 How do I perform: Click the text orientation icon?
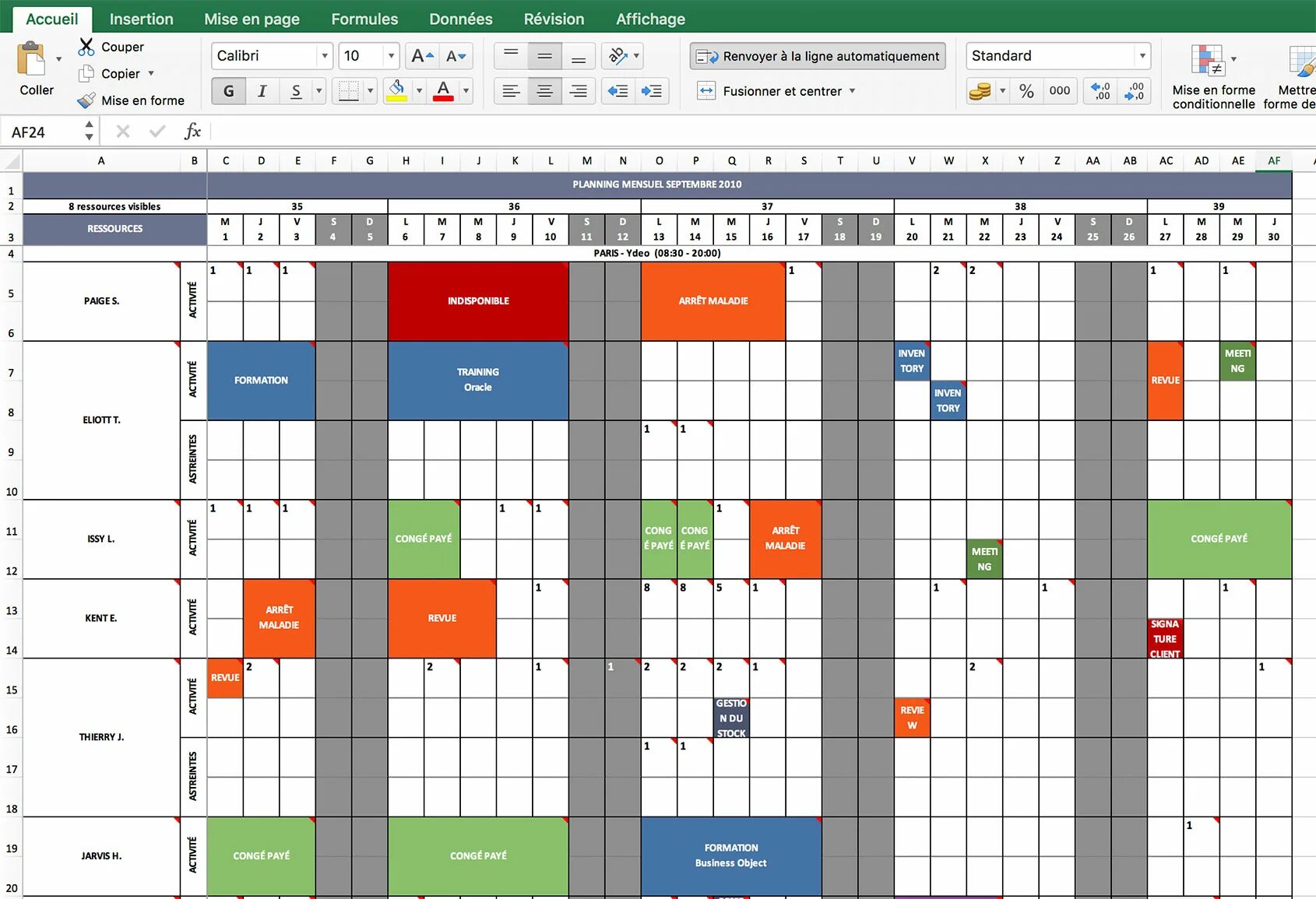618,56
